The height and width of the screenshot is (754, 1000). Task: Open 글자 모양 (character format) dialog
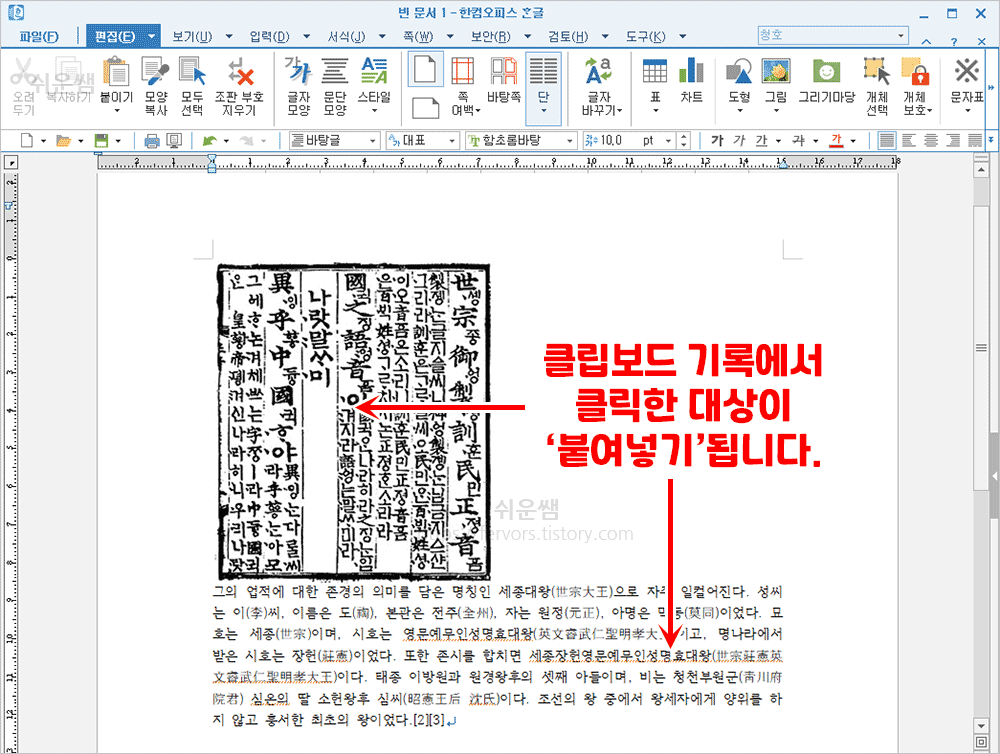tap(298, 85)
